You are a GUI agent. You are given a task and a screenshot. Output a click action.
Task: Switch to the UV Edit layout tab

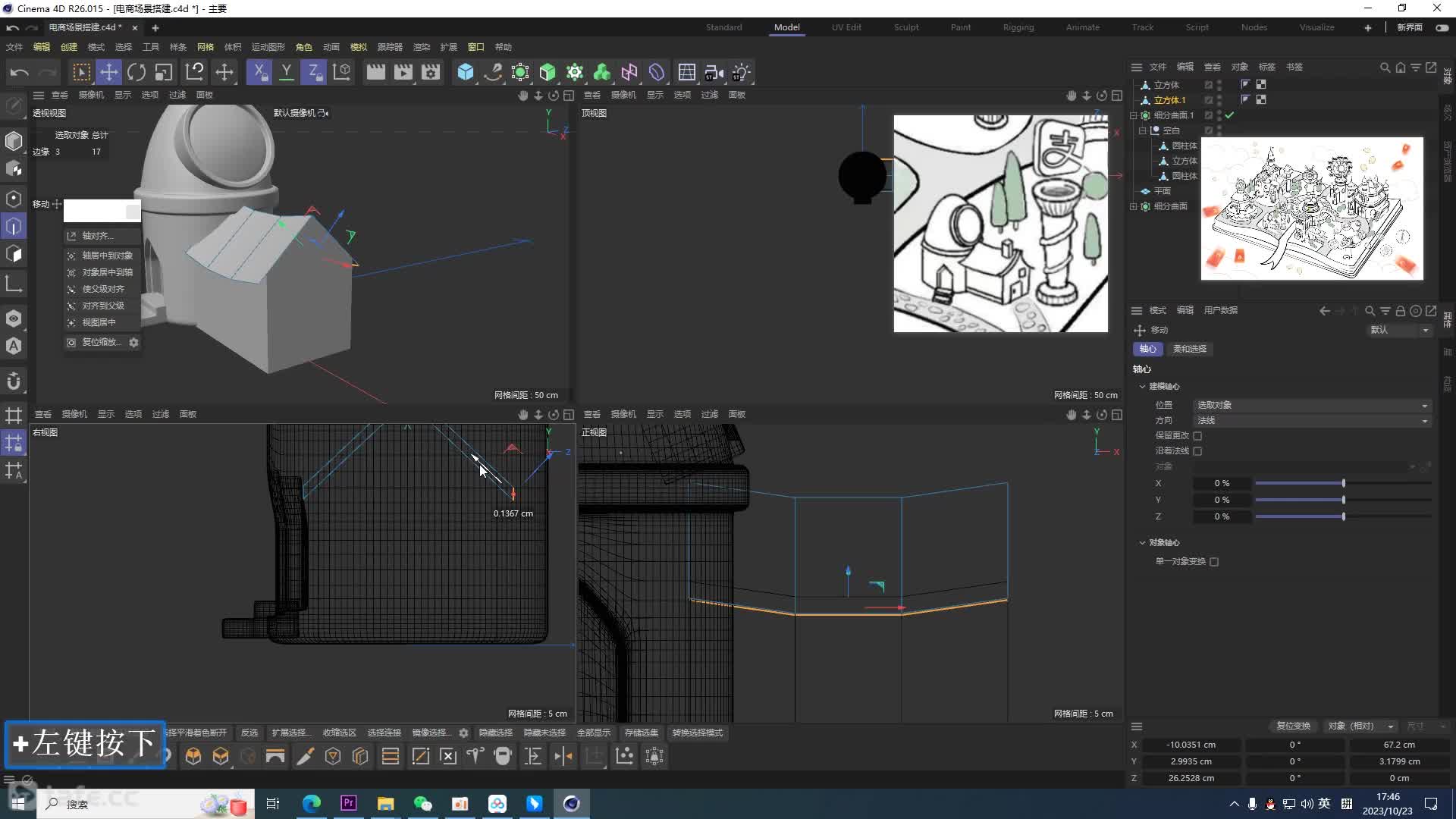pos(846,27)
